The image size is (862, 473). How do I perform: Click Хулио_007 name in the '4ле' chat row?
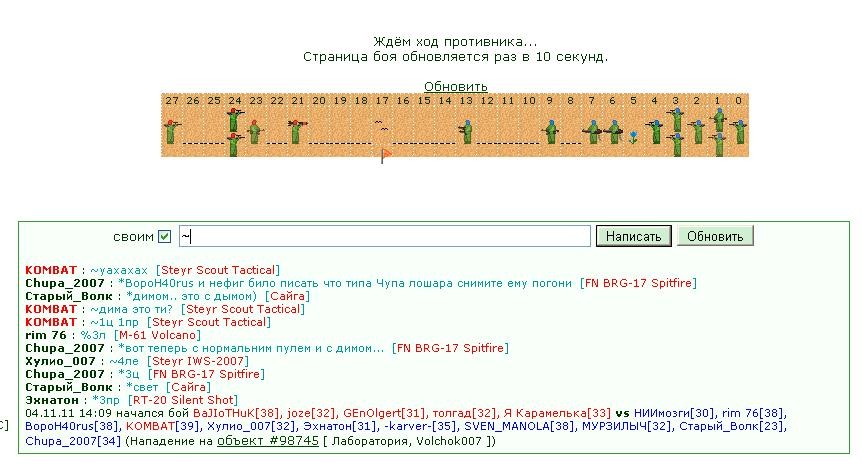click(60, 361)
